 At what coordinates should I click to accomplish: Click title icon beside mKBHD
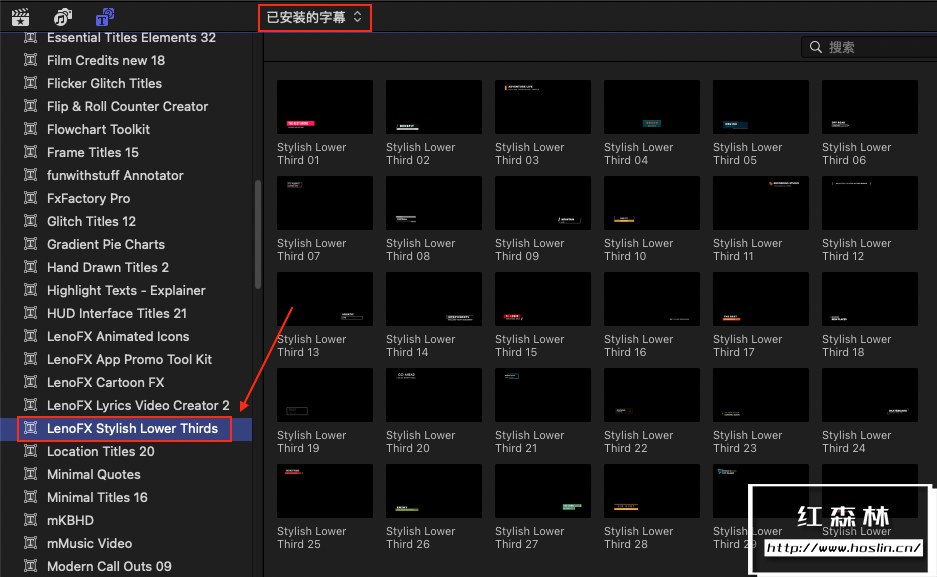click(x=30, y=520)
